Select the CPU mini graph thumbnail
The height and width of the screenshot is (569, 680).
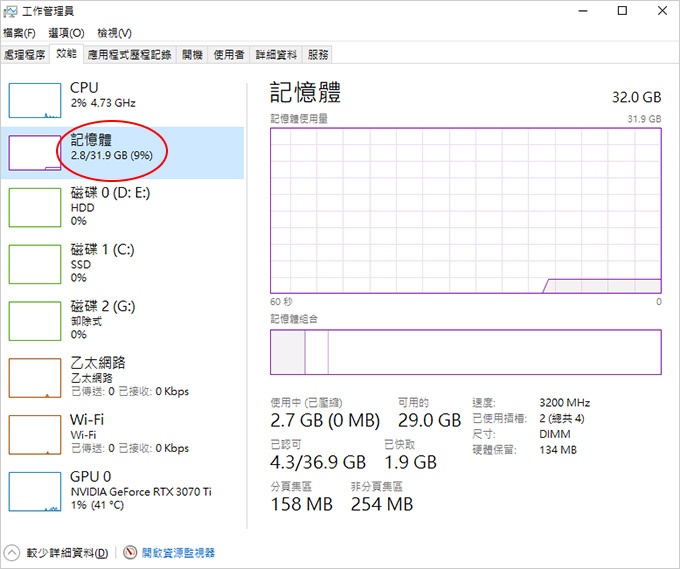[35, 101]
